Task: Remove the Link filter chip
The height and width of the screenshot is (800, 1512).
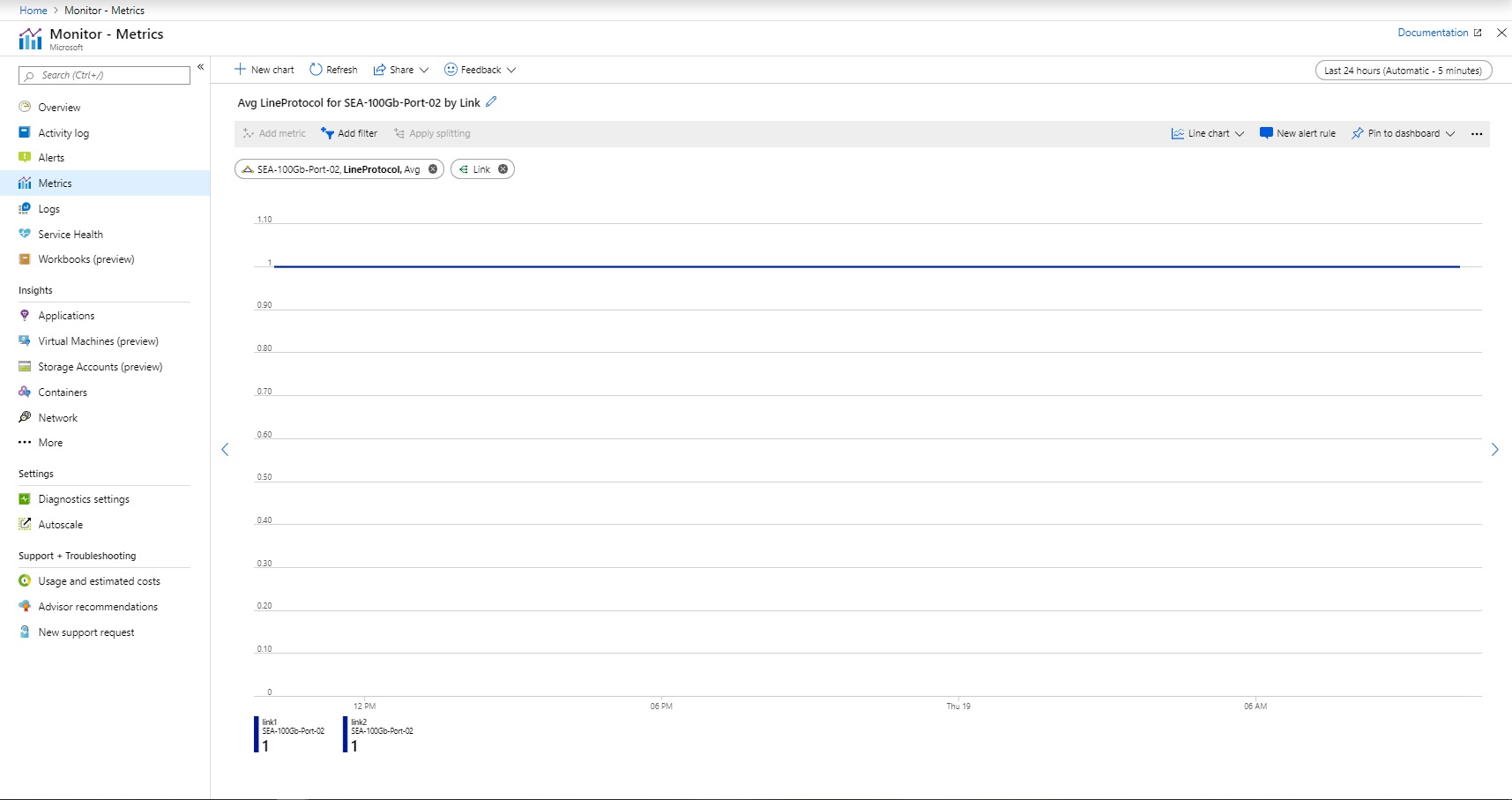Action: pyautogui.click(x=503, y=168)
